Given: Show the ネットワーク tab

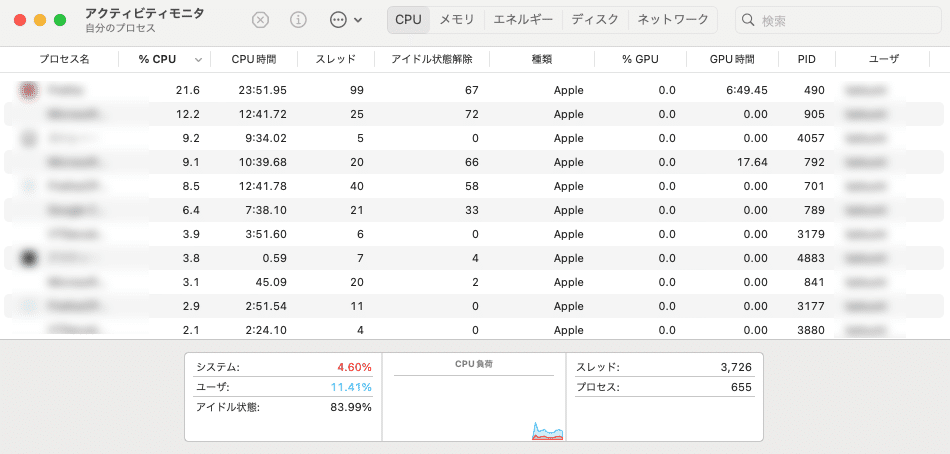Looking at the screenshot, I should coord(673,20).
